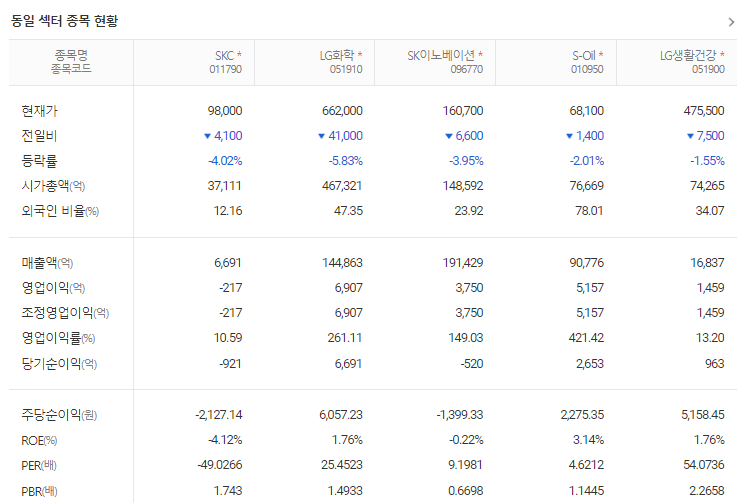Viewport: 746px width, 503px height.
Task: Click revenue value 191,429
Action: (463, 263)
